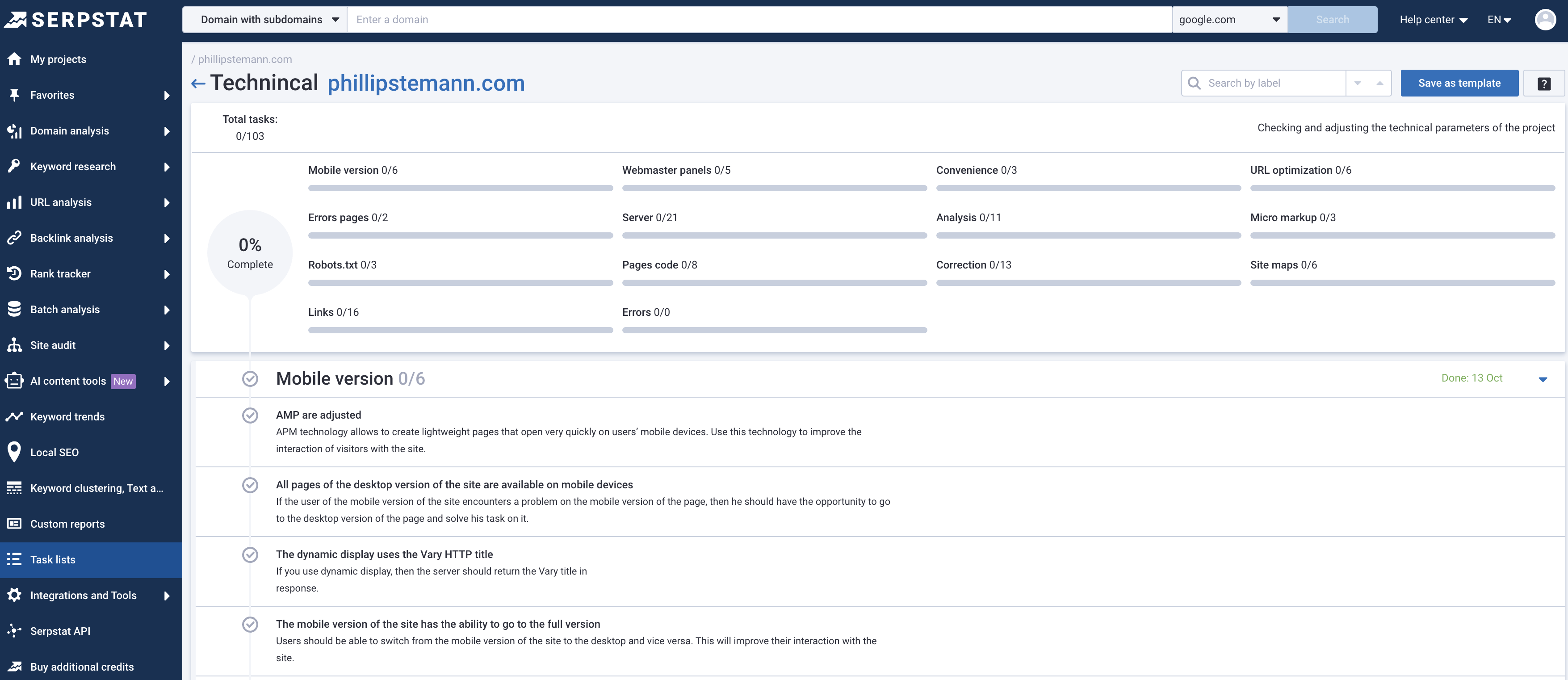Expand Integrations and Tools submenu arrow

pos(166,596)
